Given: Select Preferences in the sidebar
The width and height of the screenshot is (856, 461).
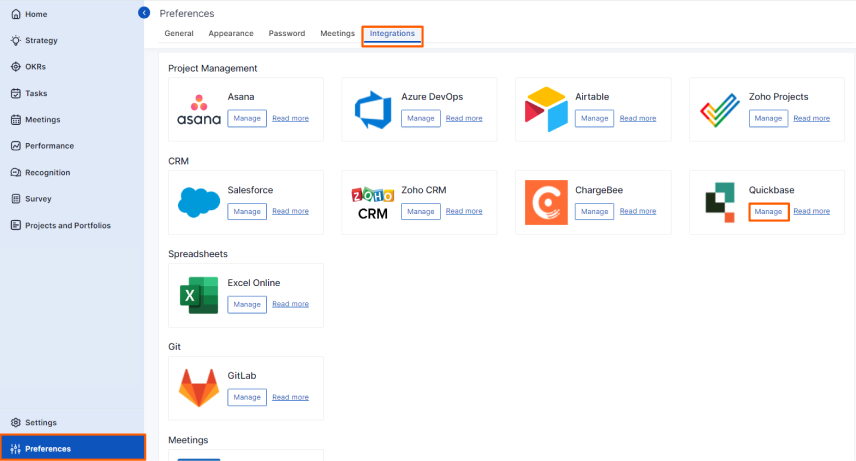Looking at the screenshot, I should pos(72,448).
